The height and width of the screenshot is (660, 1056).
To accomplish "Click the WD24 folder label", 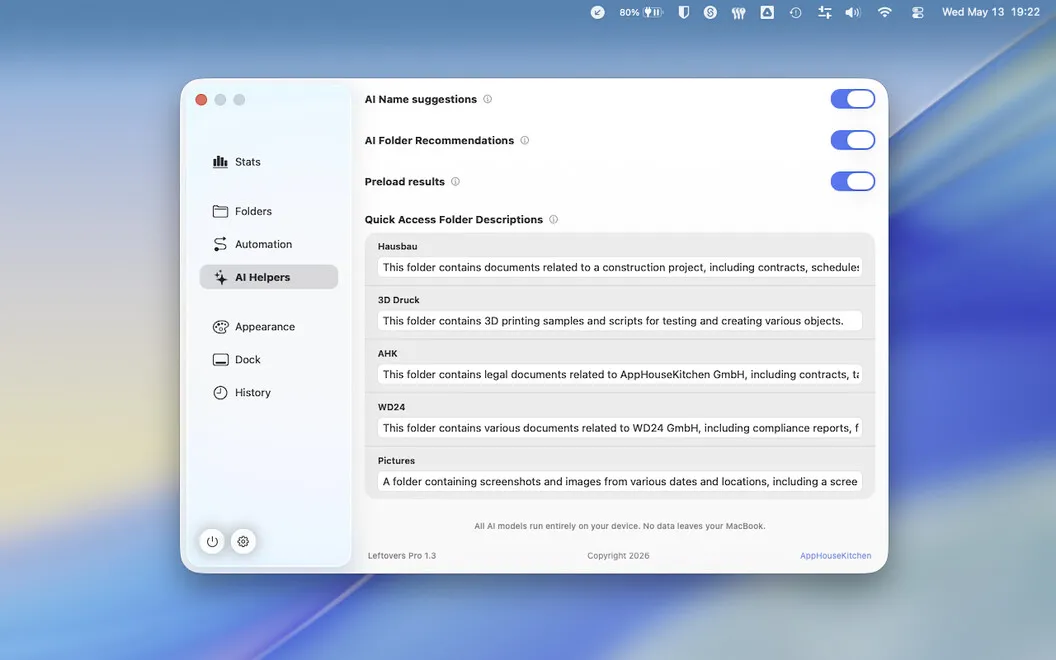I will [x=391, y=407].
